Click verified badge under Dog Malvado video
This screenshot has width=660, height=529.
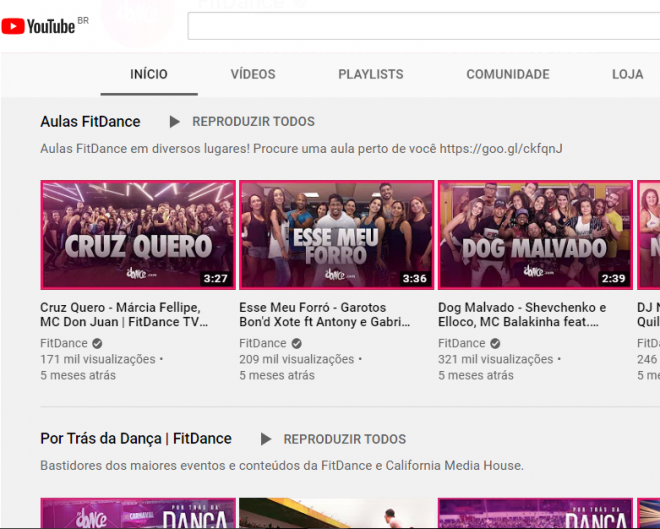click(x=495, y=344)
